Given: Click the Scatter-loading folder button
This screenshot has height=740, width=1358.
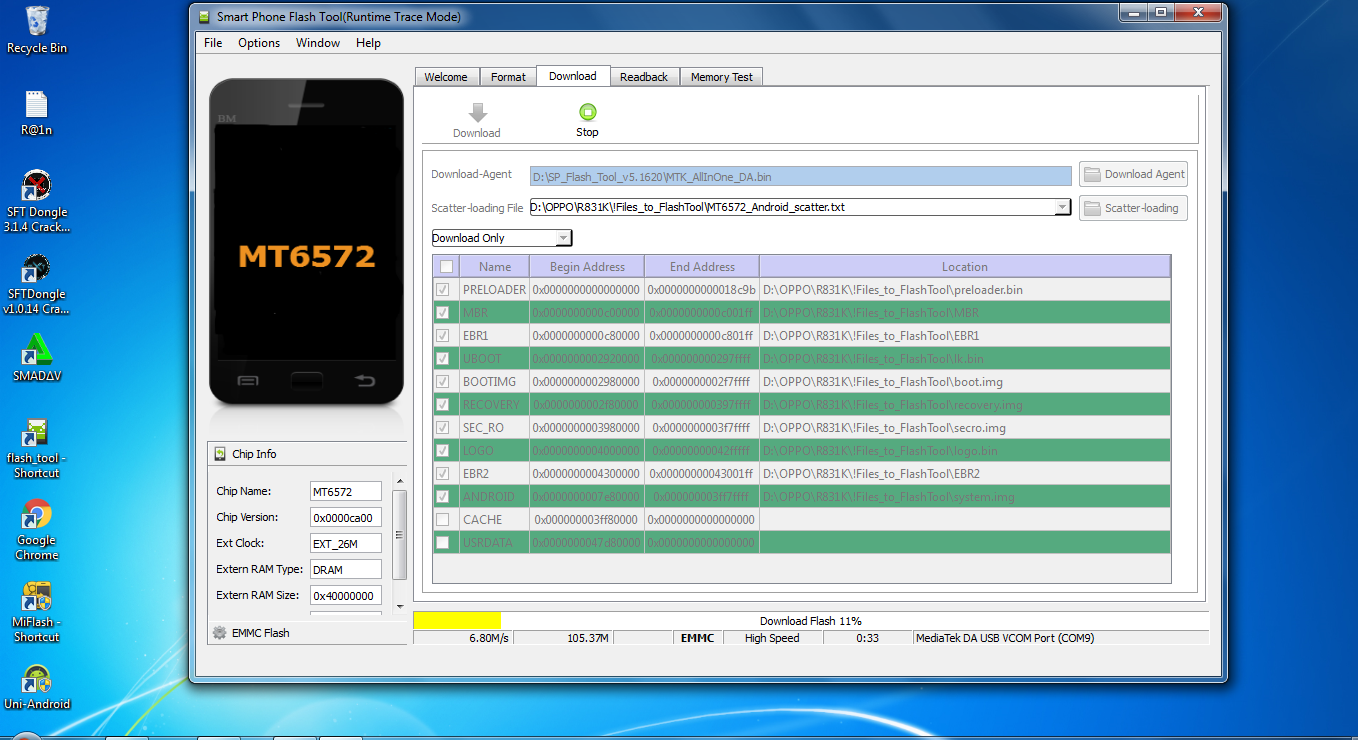Looking at the screenshot, I should tap(1133, 208).
